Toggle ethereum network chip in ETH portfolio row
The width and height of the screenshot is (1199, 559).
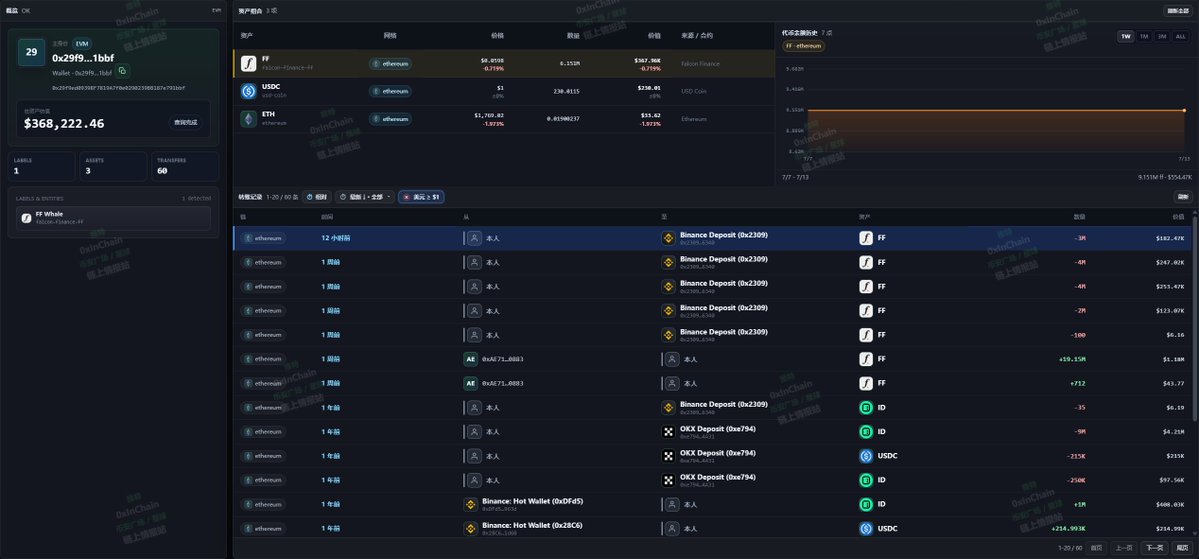390,119
